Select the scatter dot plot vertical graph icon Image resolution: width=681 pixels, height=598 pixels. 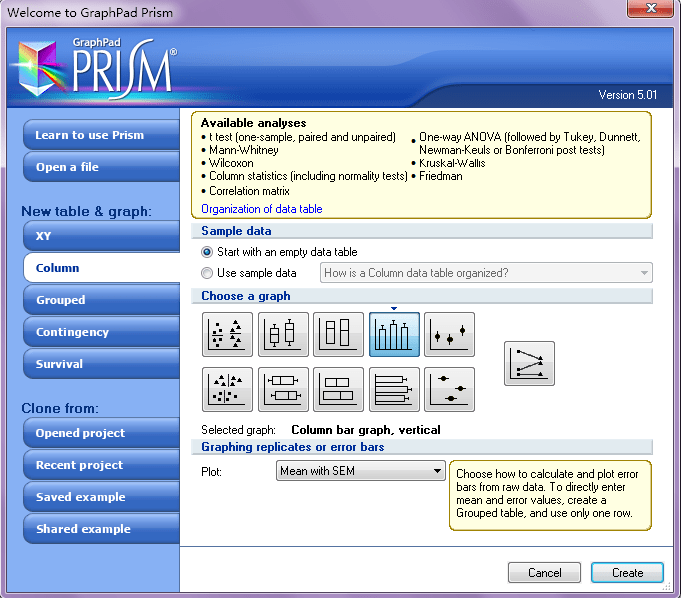pyautogui.click(x=227, y=334)
